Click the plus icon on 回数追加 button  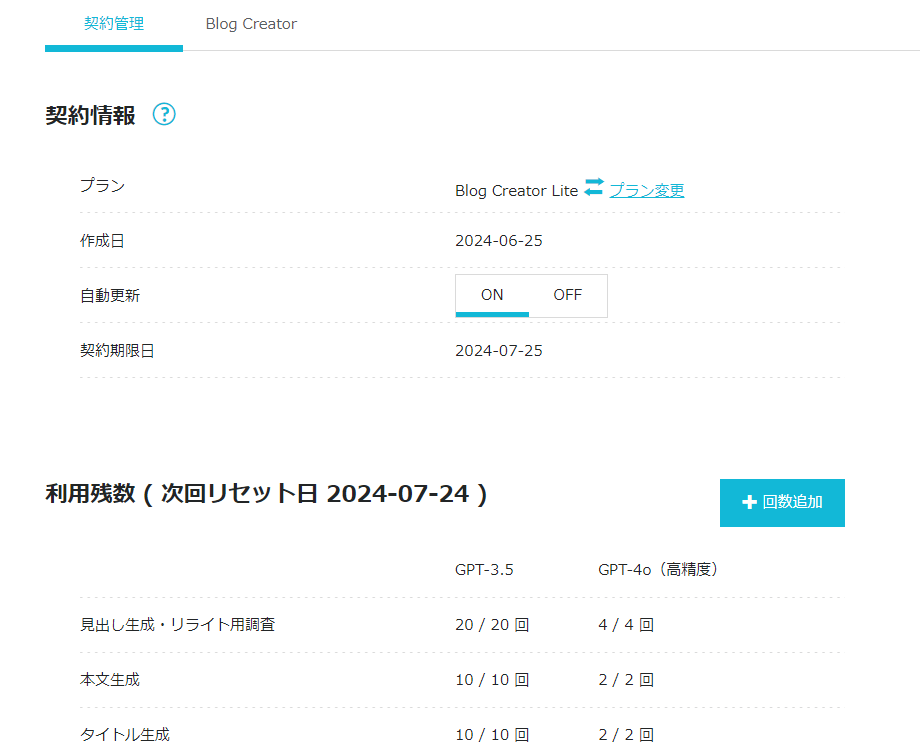749,503
